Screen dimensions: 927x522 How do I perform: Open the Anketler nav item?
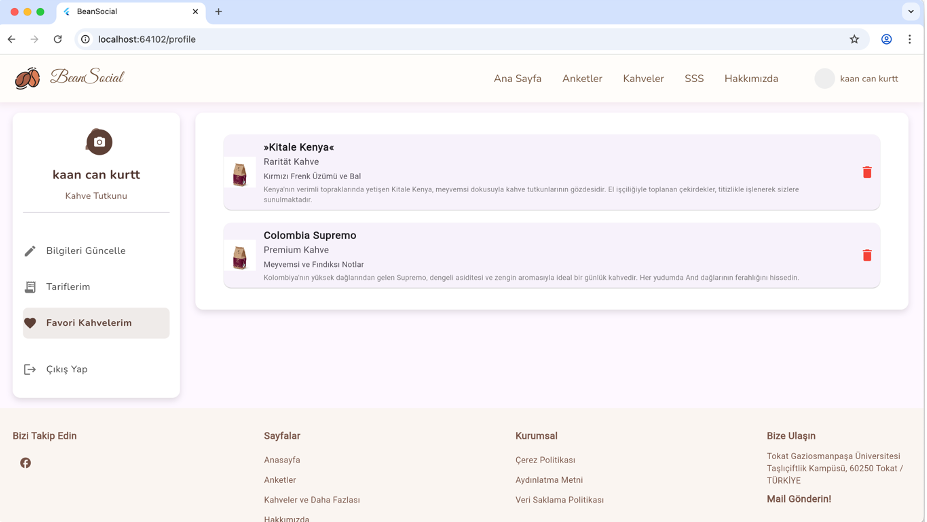[582, 79]
